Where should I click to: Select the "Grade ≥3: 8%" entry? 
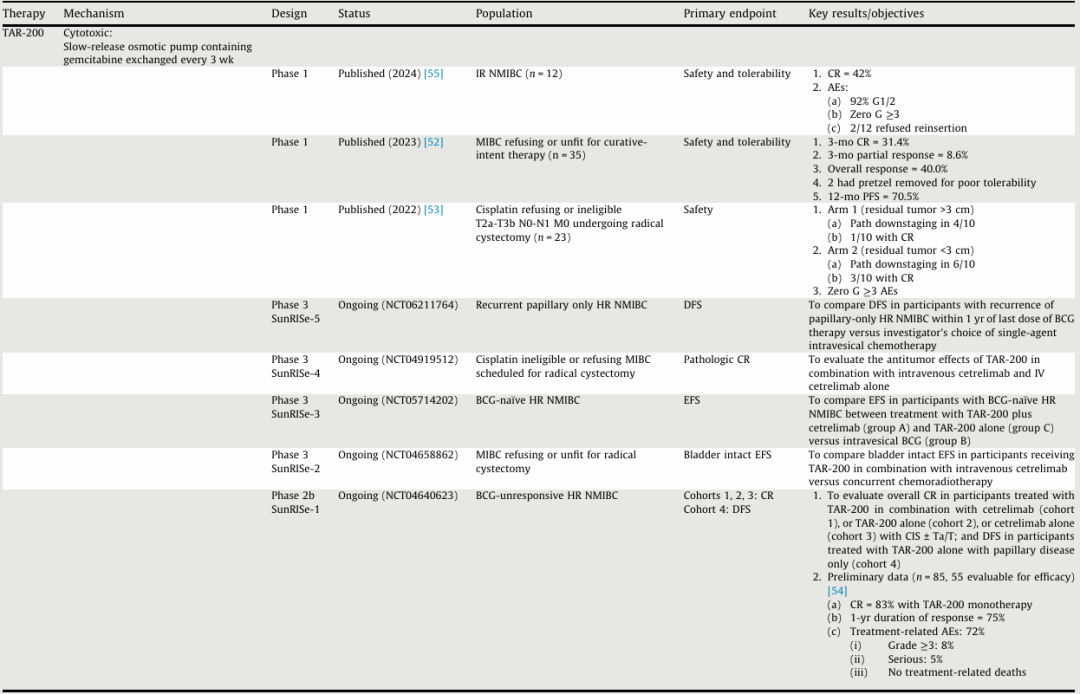920,645
